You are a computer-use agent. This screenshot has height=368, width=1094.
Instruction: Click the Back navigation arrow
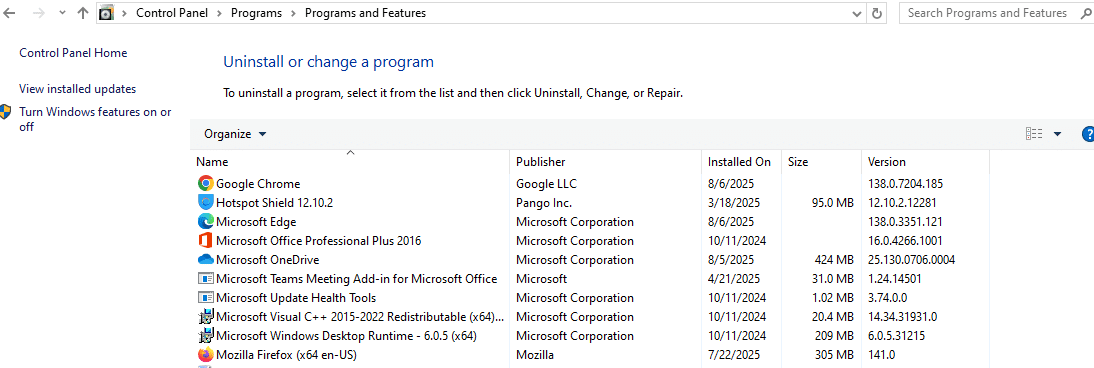click(10, 13)
